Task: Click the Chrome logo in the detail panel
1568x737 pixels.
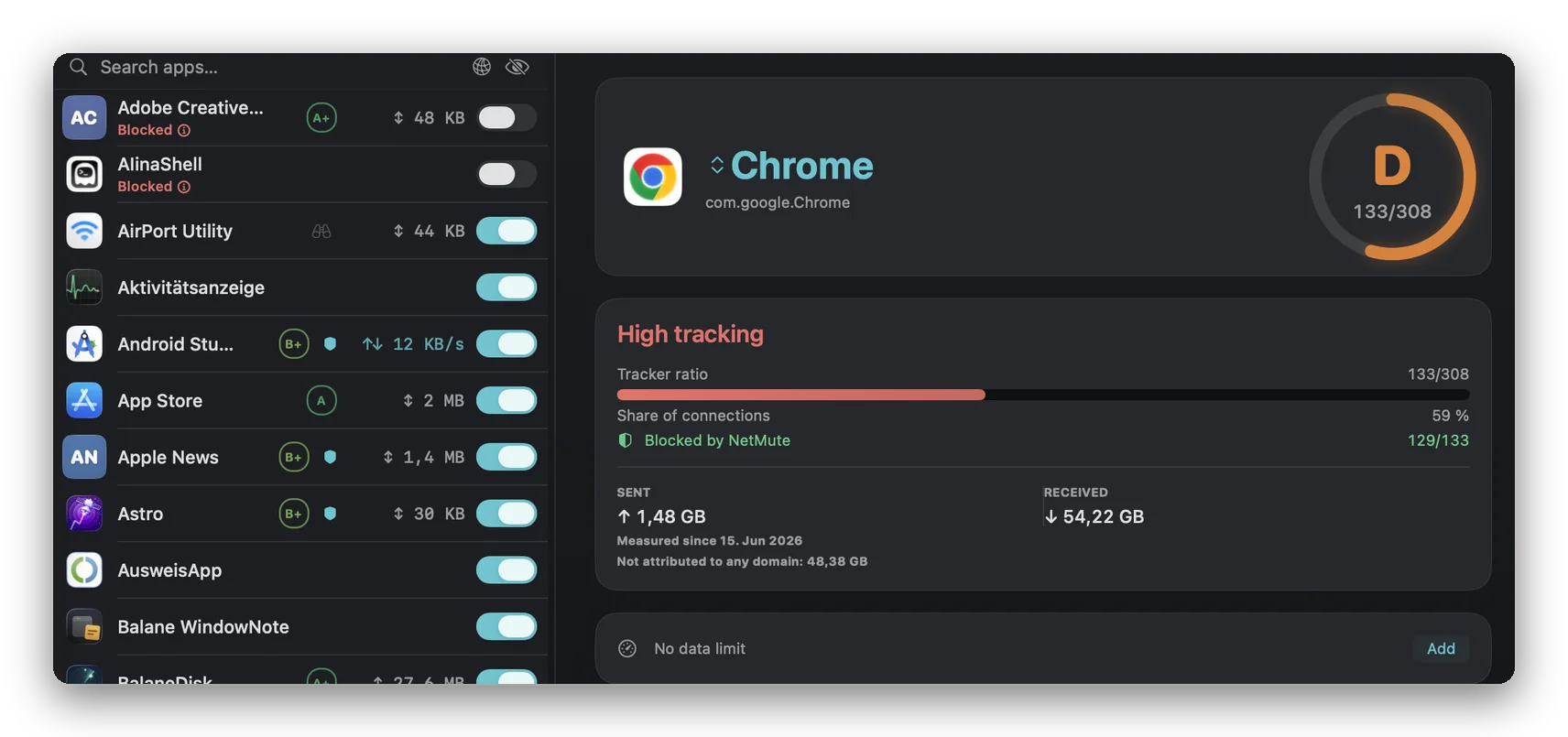Action: 653,177
